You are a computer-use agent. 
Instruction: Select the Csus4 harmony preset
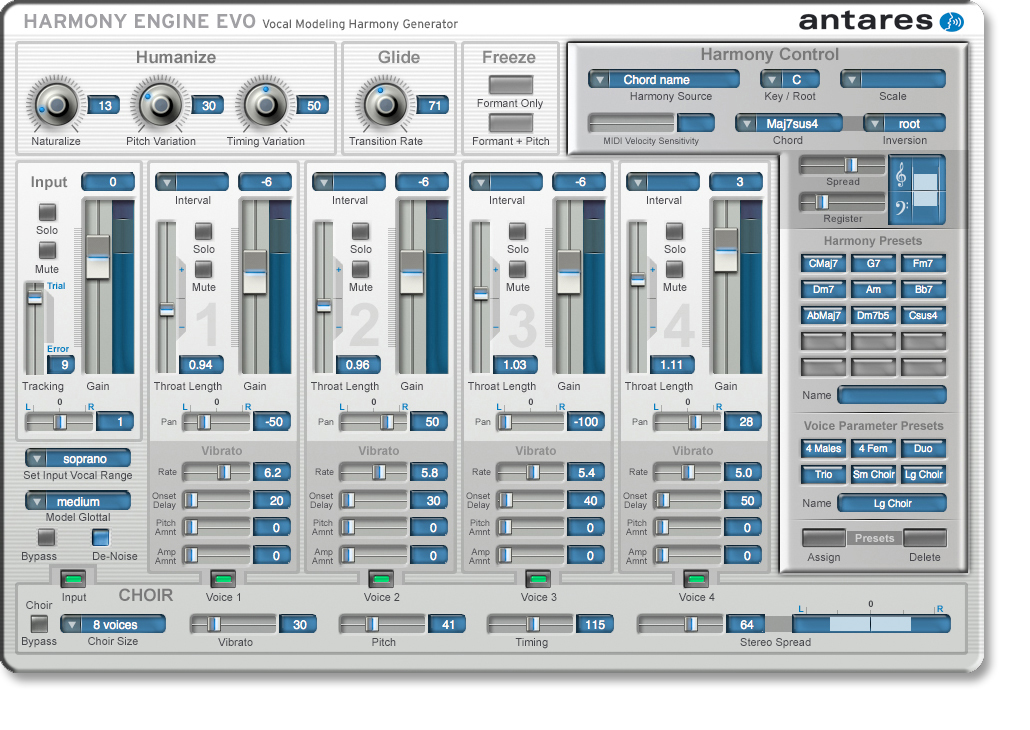tap(923, 315)
